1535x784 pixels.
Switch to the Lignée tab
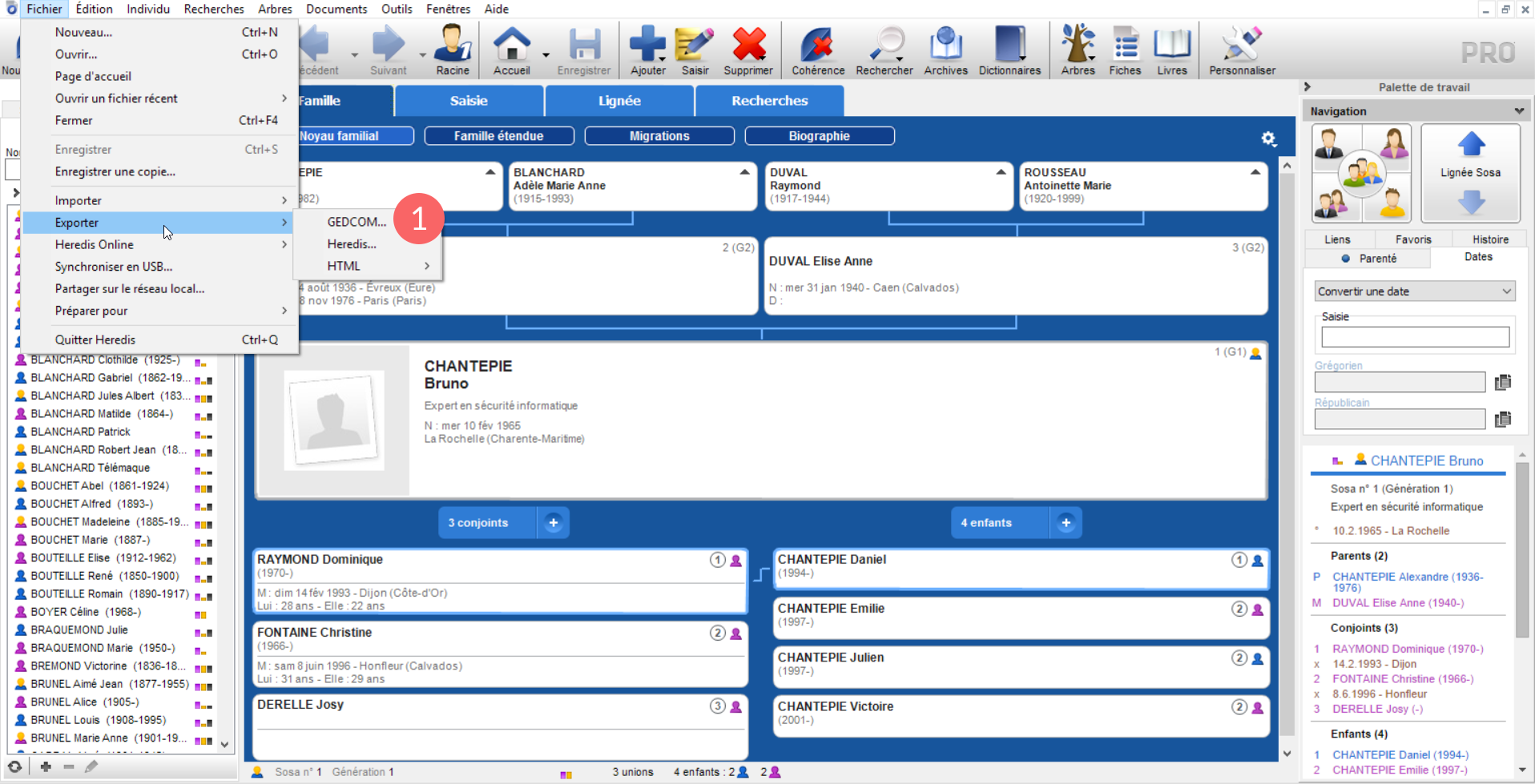619,101
